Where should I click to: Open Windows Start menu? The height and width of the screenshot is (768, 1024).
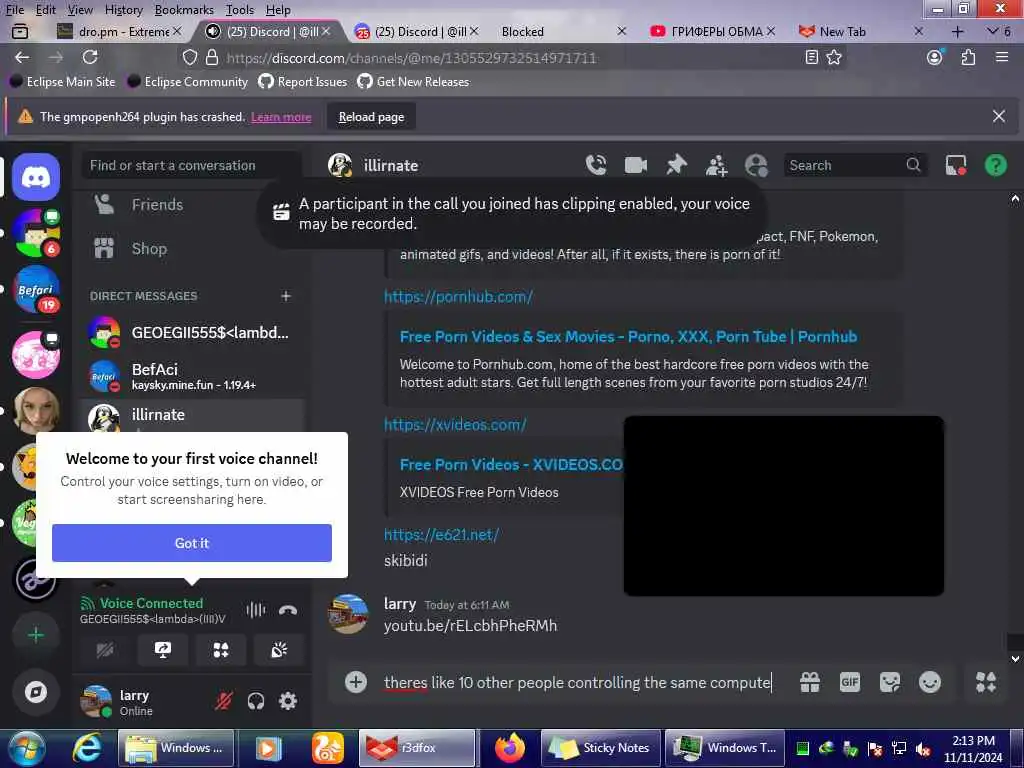26,748
